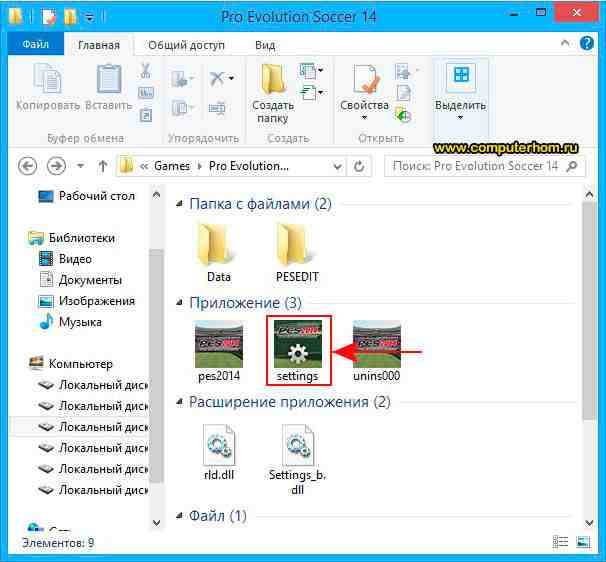Select Документы in the navigation pane
The image size is (606, 562).
[x=90, y=280]
